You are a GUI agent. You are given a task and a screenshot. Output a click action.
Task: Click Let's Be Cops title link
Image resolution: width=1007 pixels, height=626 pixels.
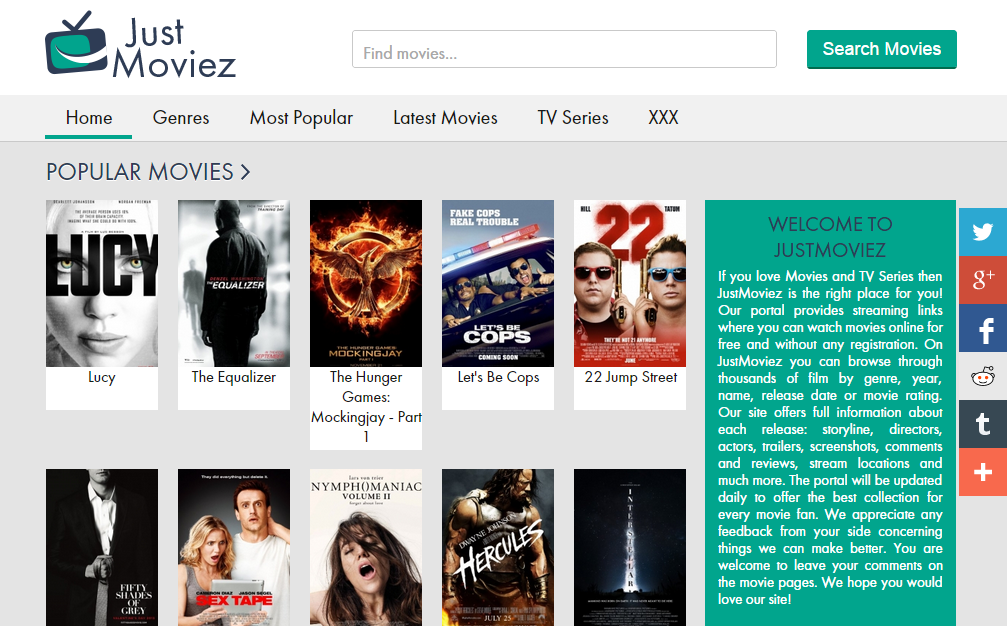[498, 378]
